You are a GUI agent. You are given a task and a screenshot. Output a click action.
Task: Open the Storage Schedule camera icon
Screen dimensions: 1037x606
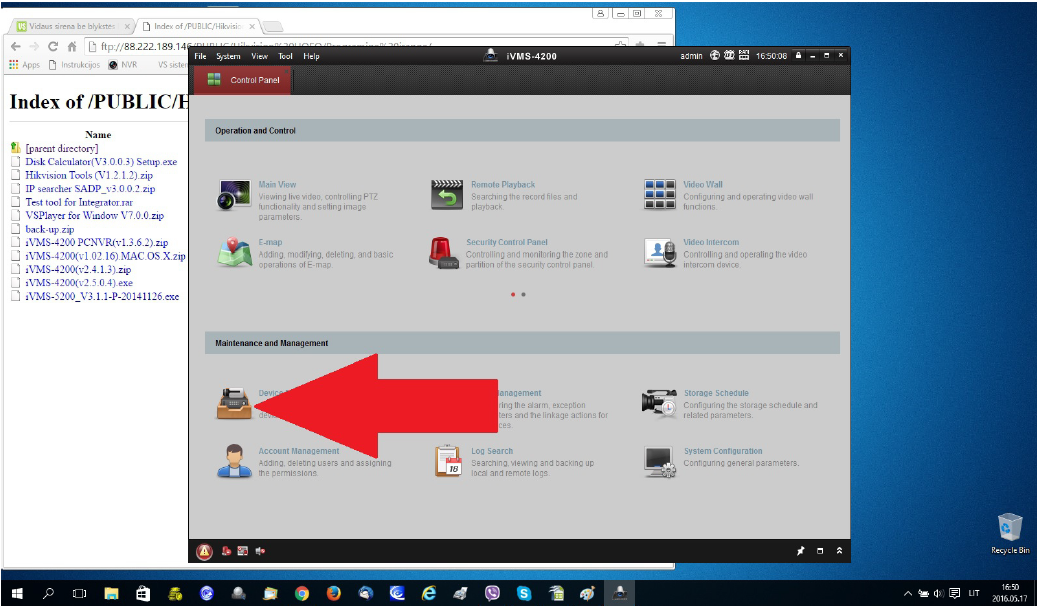(659, 404)
